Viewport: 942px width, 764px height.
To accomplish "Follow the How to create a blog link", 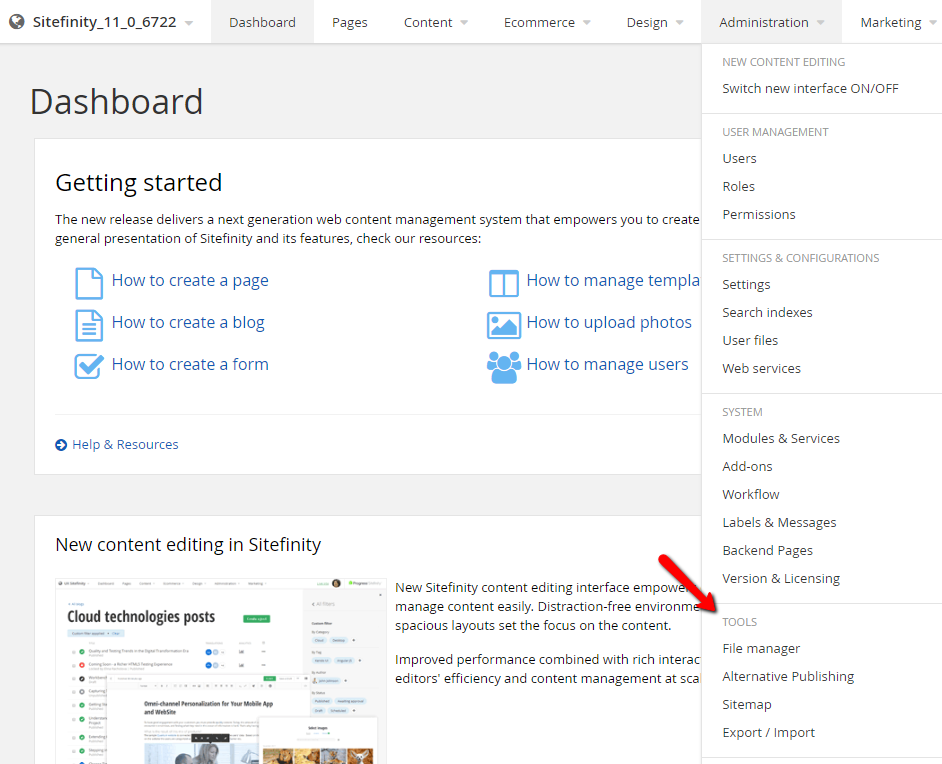I will click(x=188, y=323).
